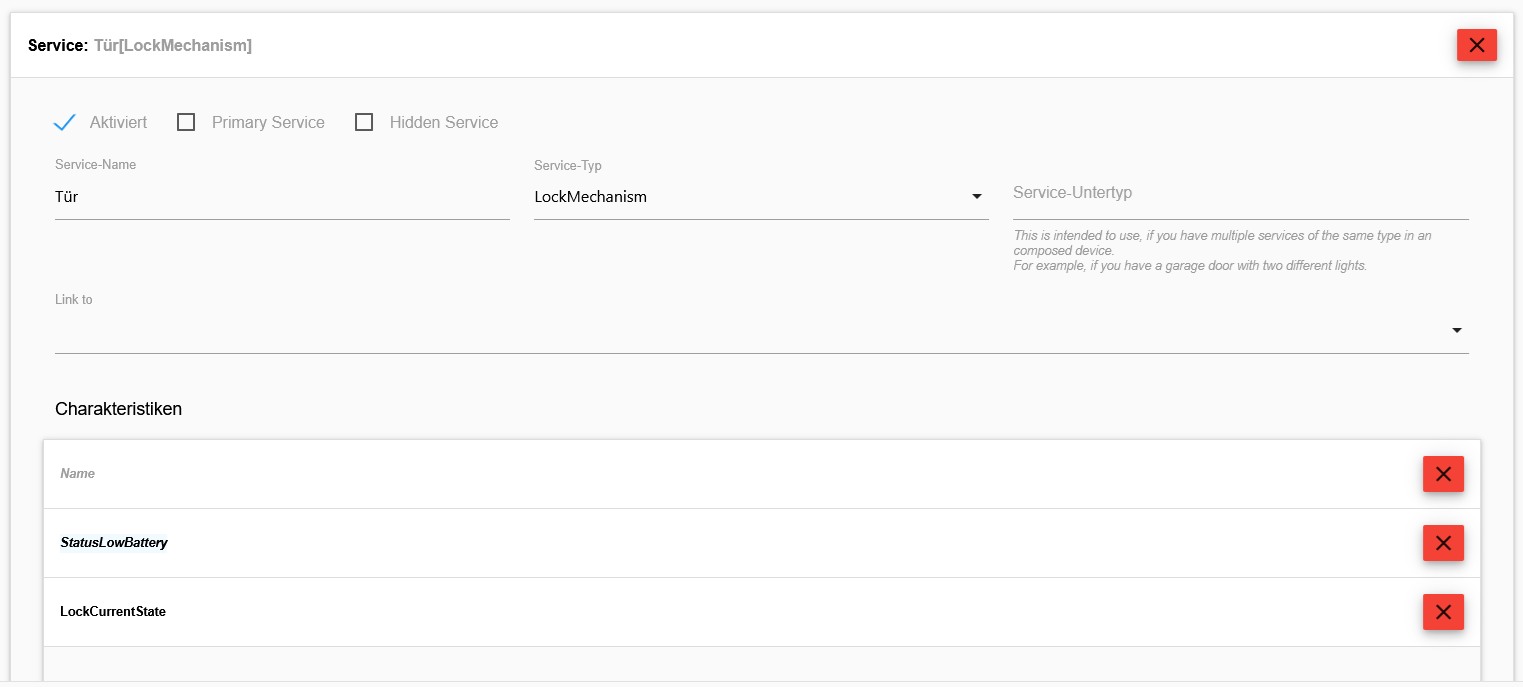Viewport: 1523px width, 687px height.
Task: Delete the LockCurrentState characteristic
Action: point(1443,612)
